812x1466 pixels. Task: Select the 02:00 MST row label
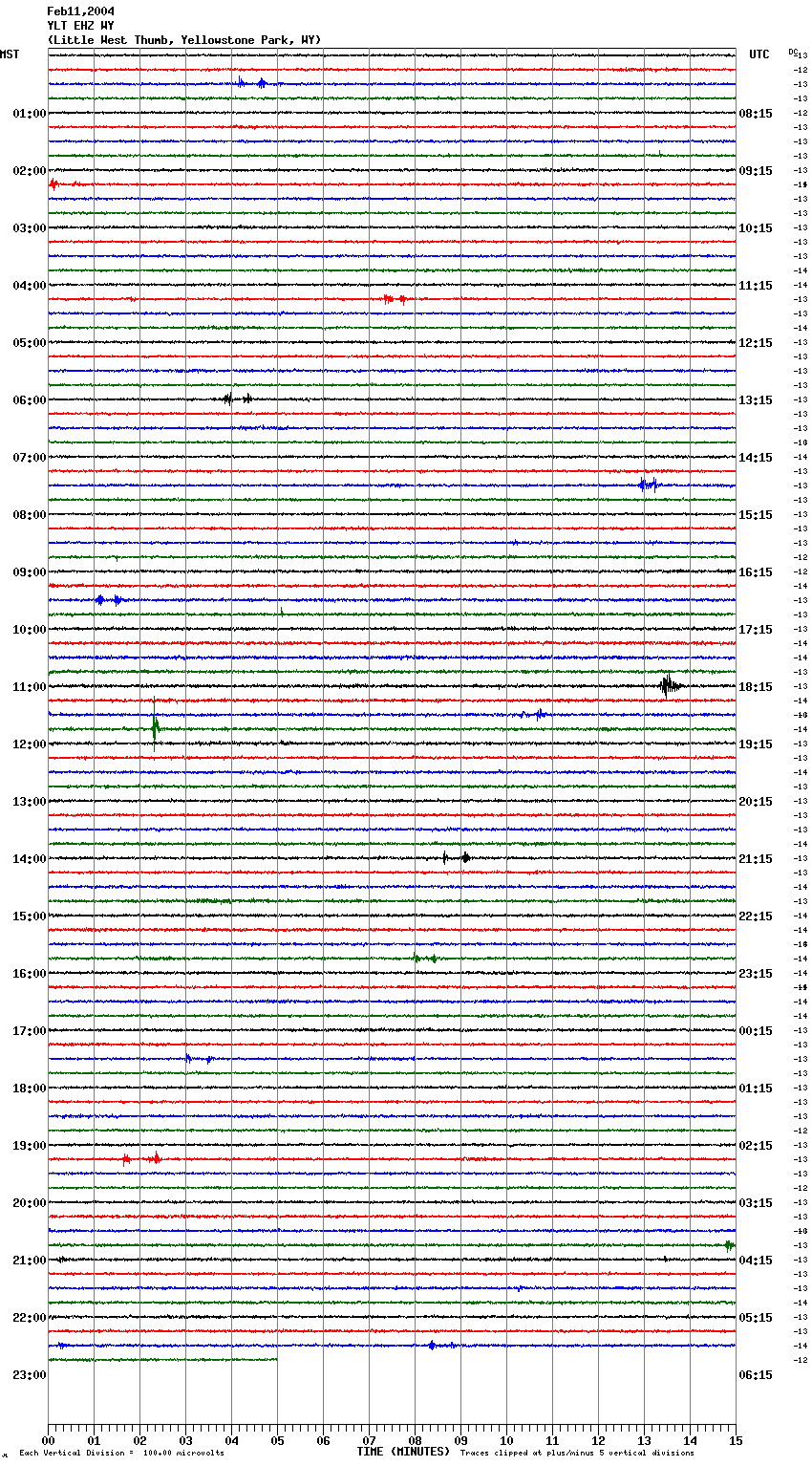pos(30,171)
